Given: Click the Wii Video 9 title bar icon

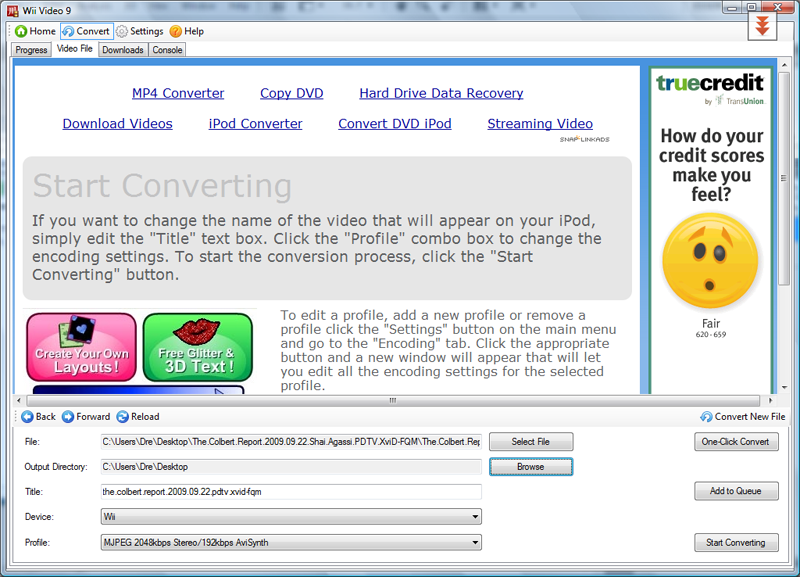Looking at the screenshot, I should click(x=13, y=10).
